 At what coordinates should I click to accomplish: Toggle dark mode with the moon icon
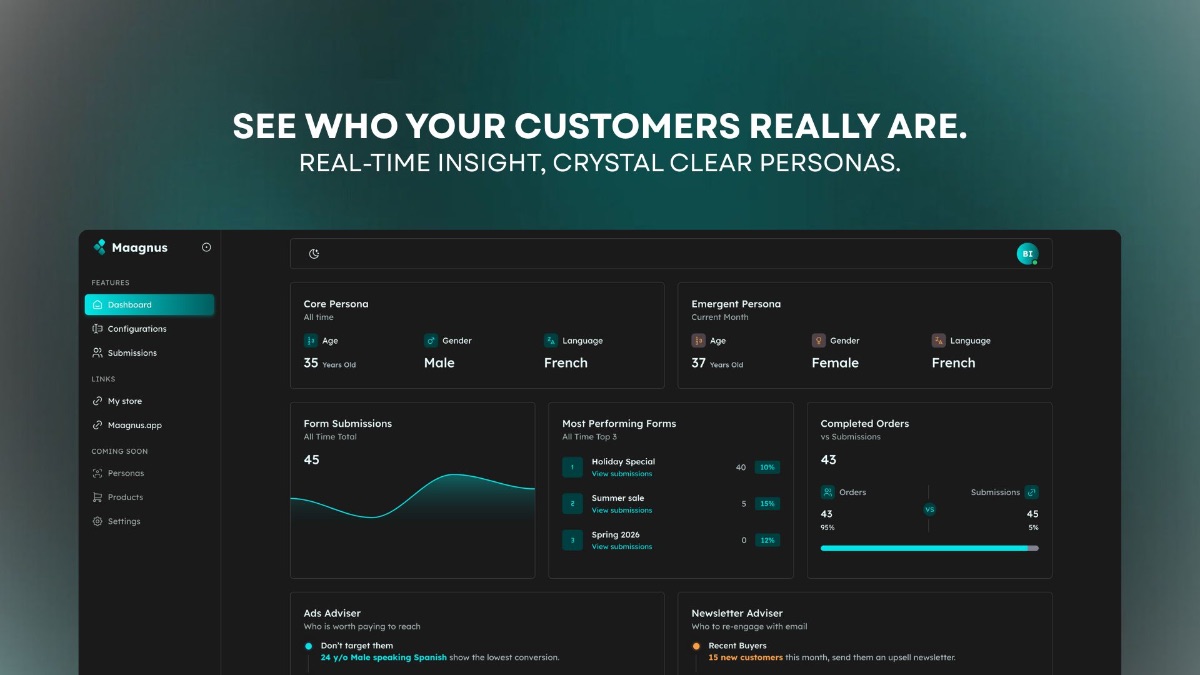tap(313, 253)
